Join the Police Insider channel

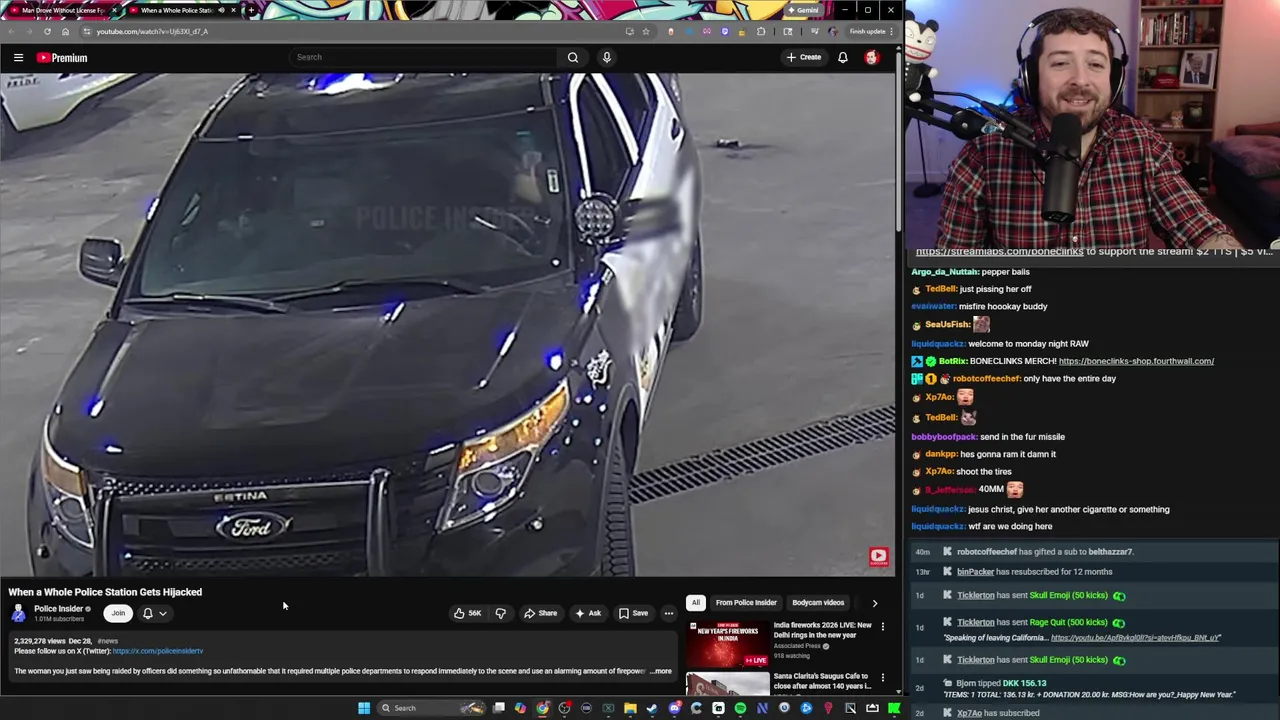point(118,613)
